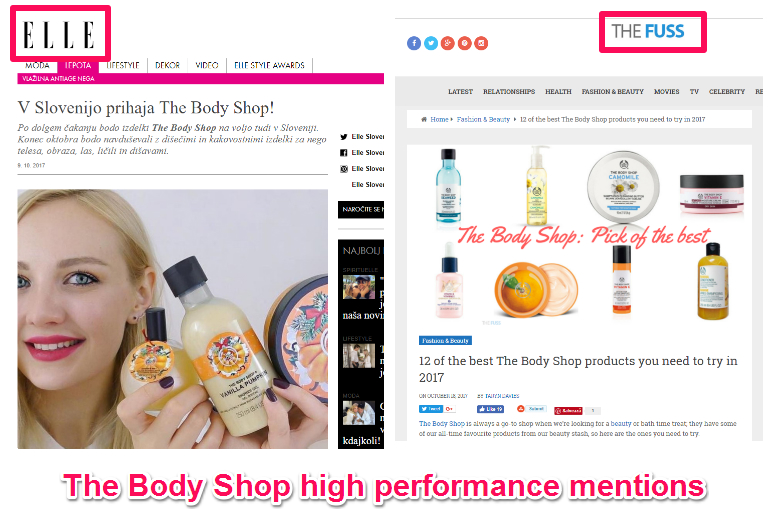Image resolution: width=776 pixels, height=518 pixels.
Task: Click the Elle Slovenia Instagram icon
Action: pos(343,169)
